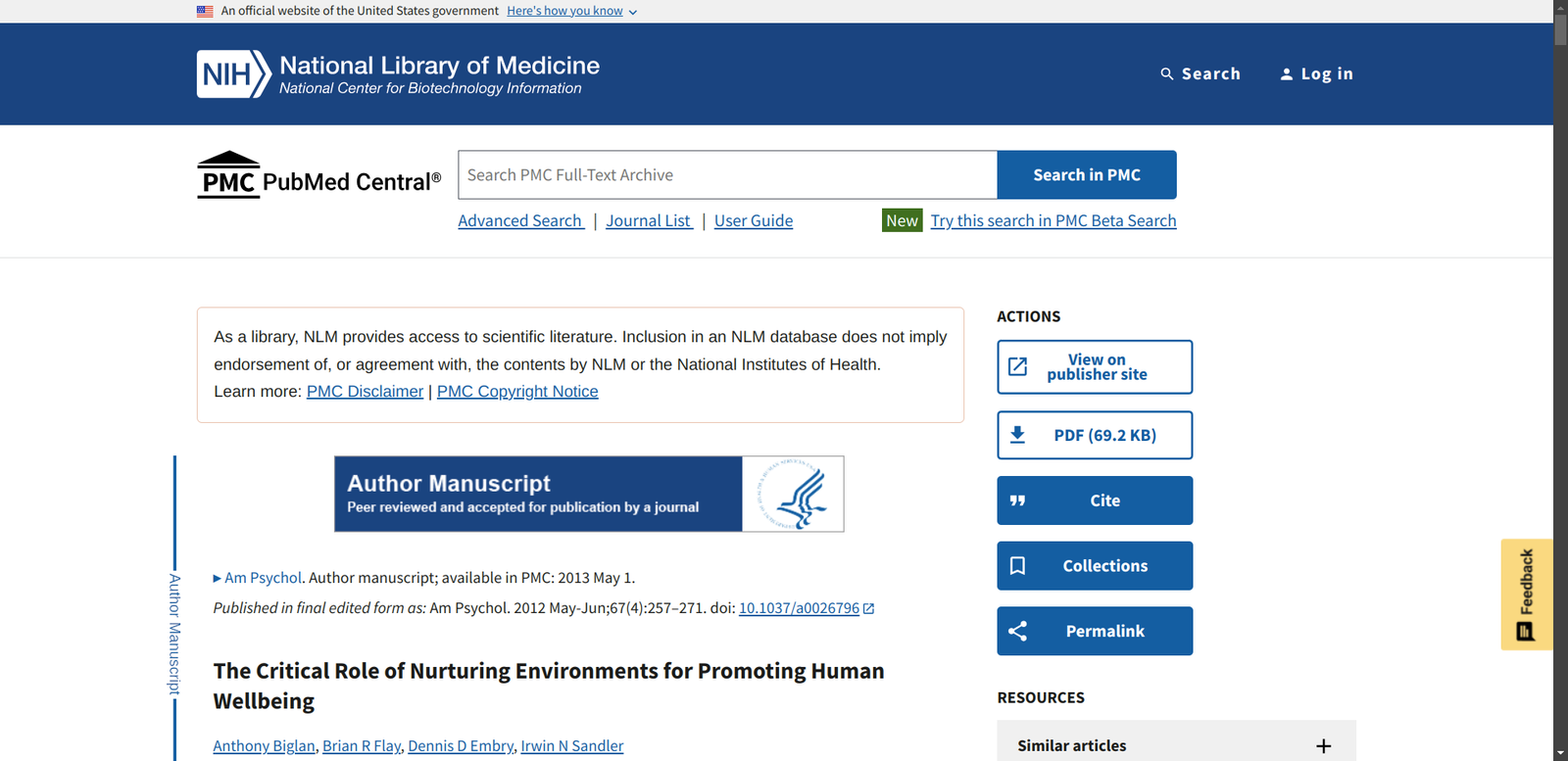
Task: Click the Permalink share button
Action: coord(1094,632)
